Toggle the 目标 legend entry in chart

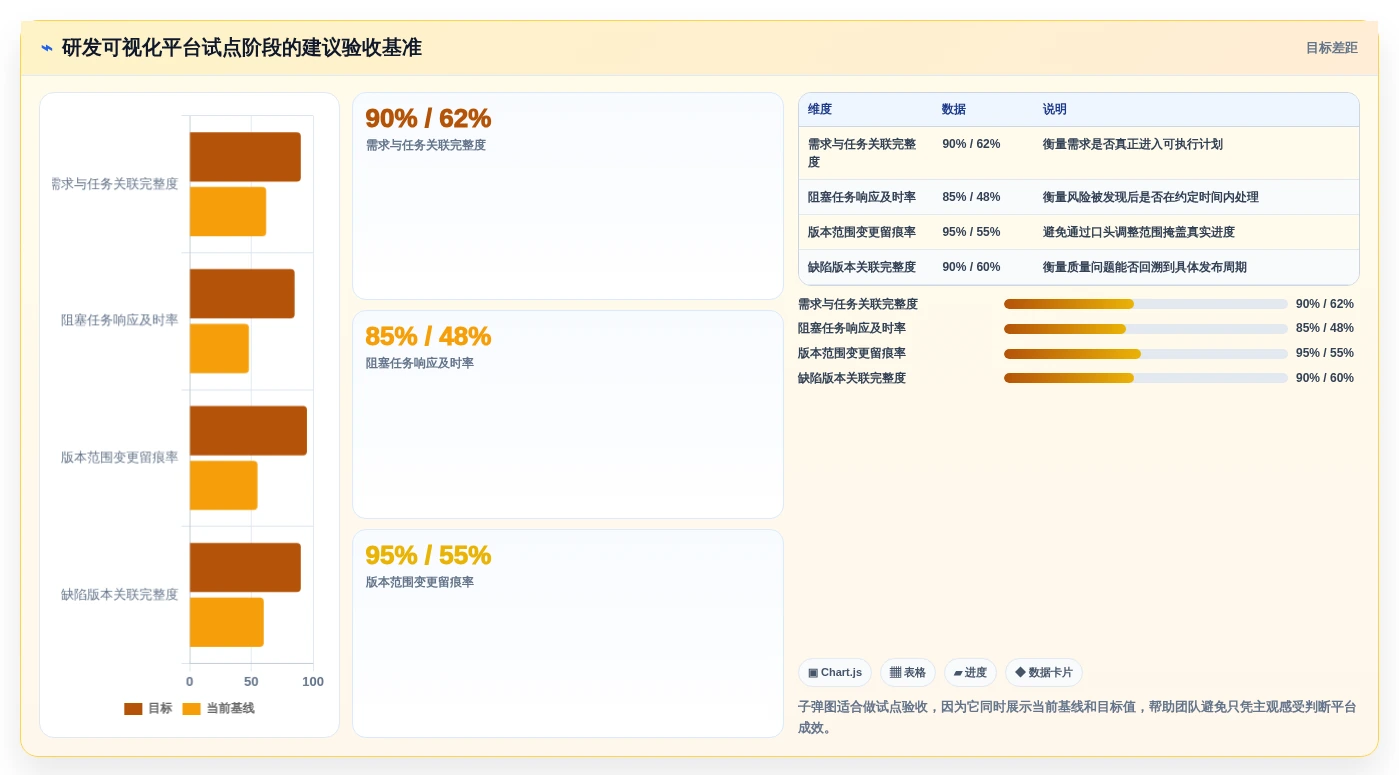(x=148, y=708)
